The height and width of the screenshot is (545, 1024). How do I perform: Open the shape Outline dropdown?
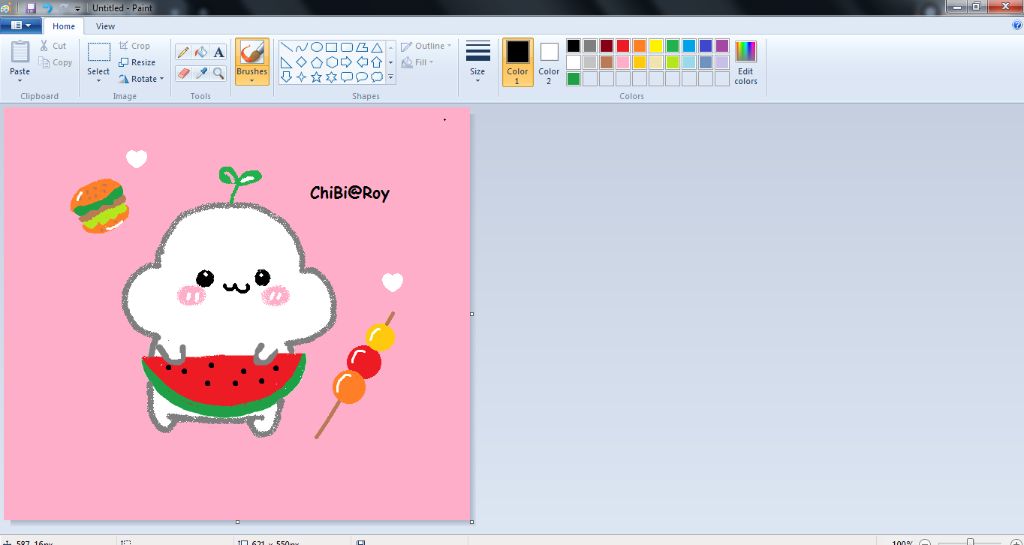pos(426,46)
